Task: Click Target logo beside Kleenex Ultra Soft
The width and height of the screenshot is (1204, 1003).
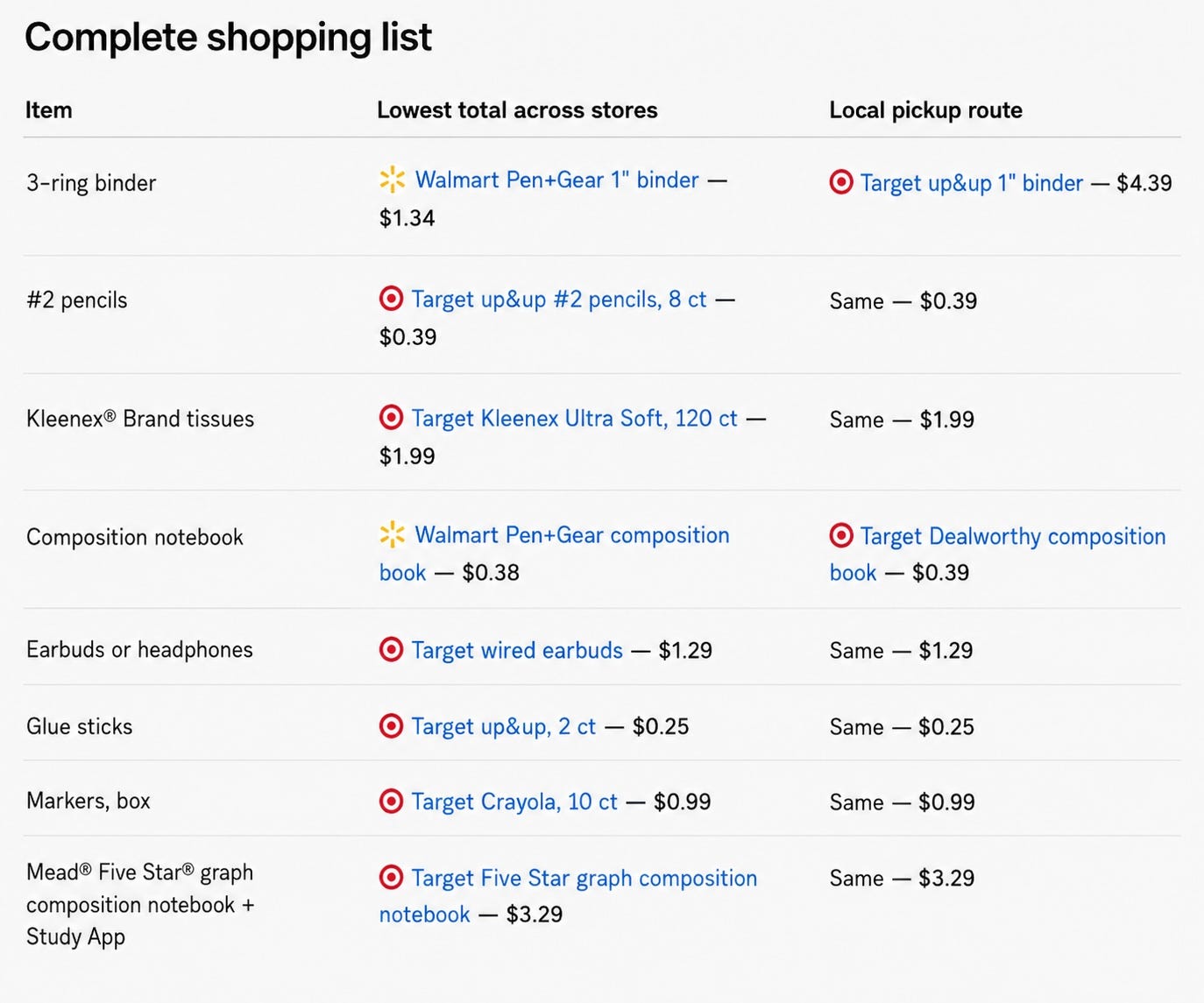Action: (391, 418)
